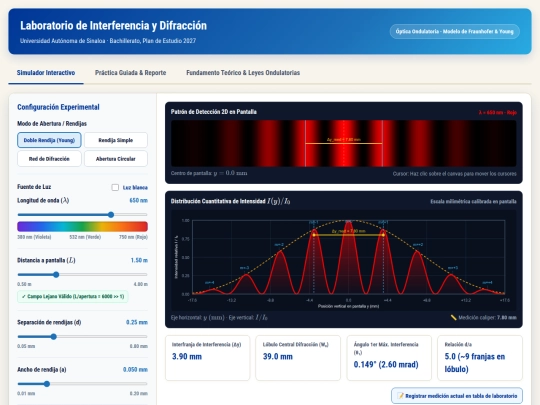This screenshot has height=405, width=540.
Task: Click the slit width value 0.050 mm
Action: tap(135, 370)
